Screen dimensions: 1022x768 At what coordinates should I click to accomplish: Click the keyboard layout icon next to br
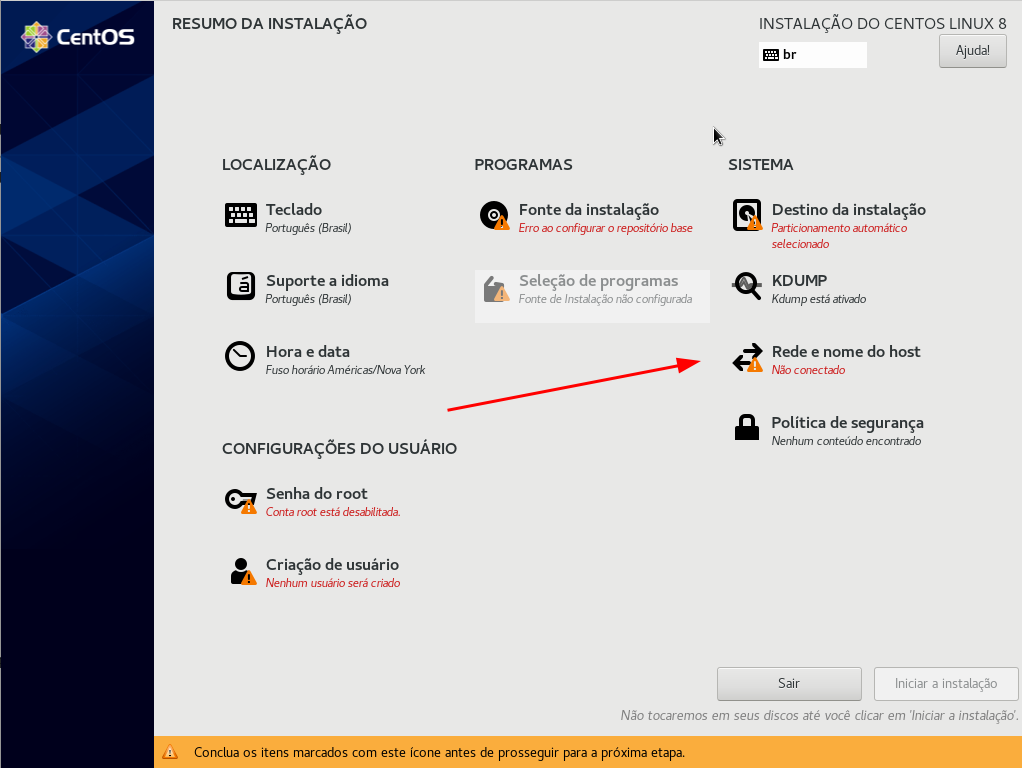[770, 55]
